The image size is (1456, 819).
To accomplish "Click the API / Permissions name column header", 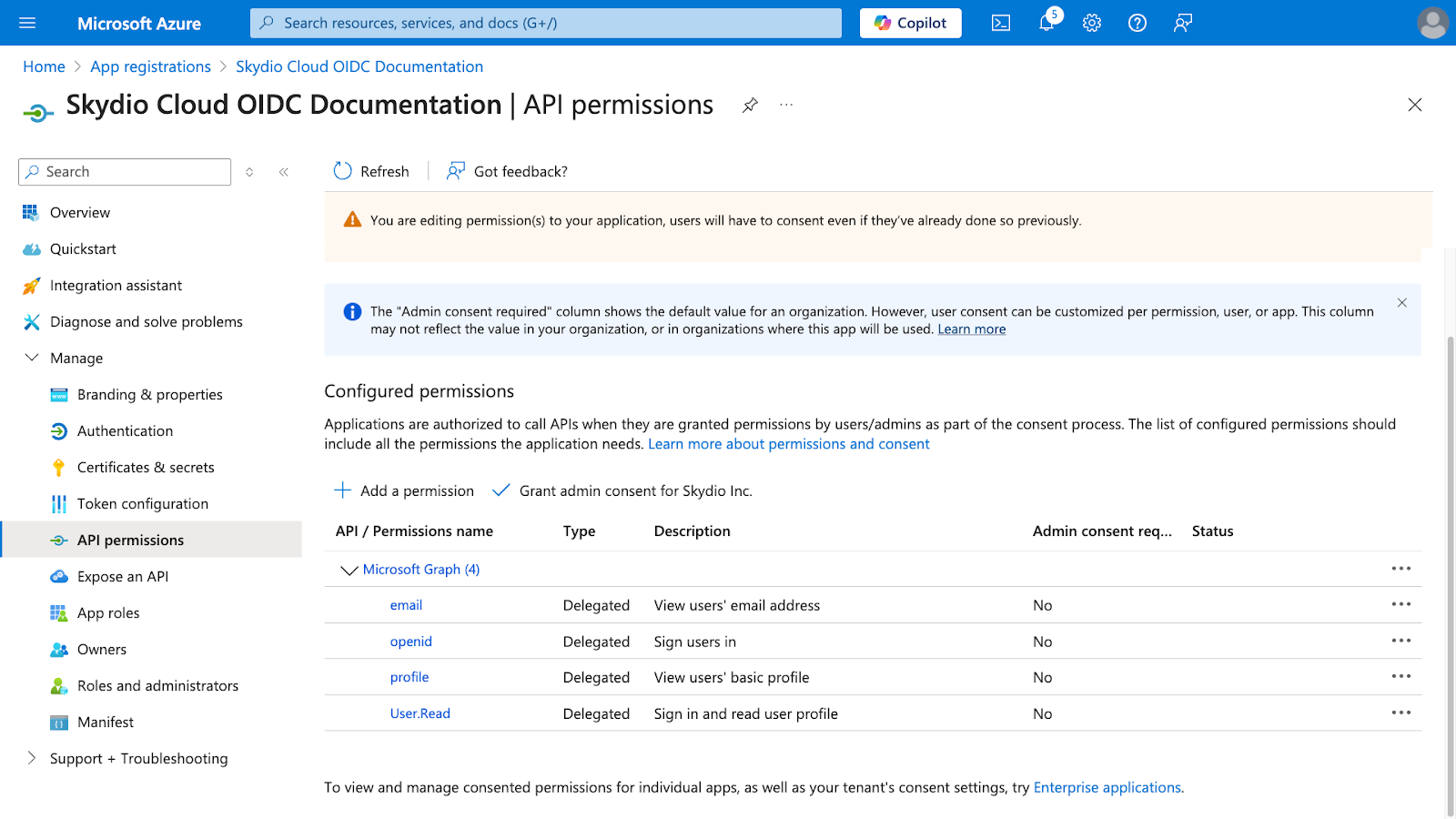I will pos(414,531).
